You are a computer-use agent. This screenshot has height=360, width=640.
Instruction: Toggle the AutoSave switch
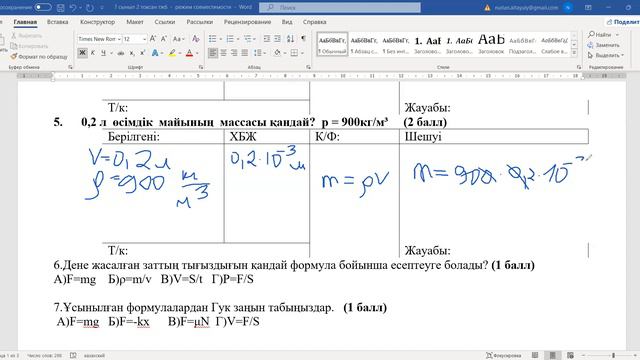43,7
